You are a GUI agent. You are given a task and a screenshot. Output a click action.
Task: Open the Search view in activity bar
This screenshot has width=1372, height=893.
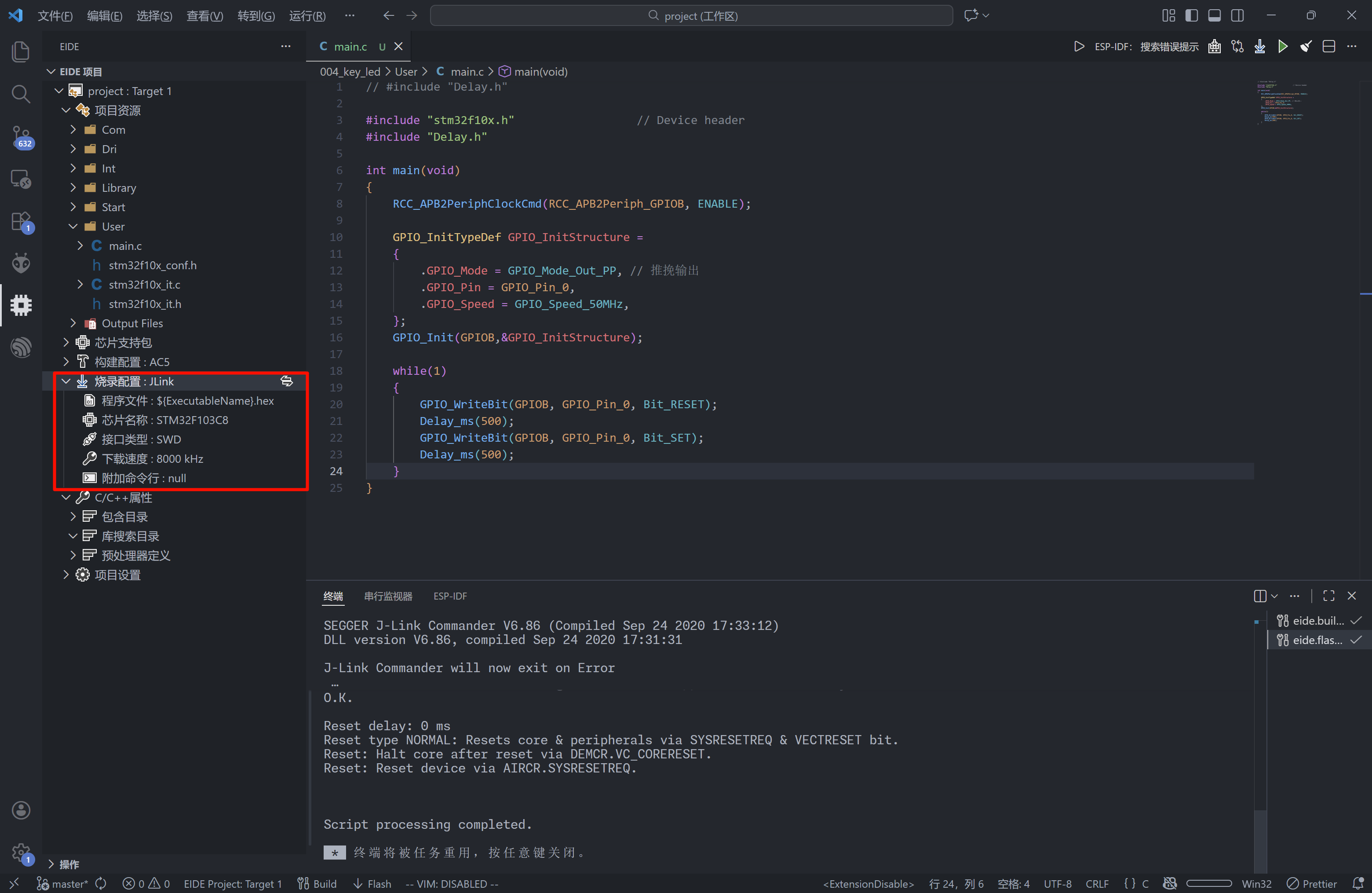[x=21, y=94]
